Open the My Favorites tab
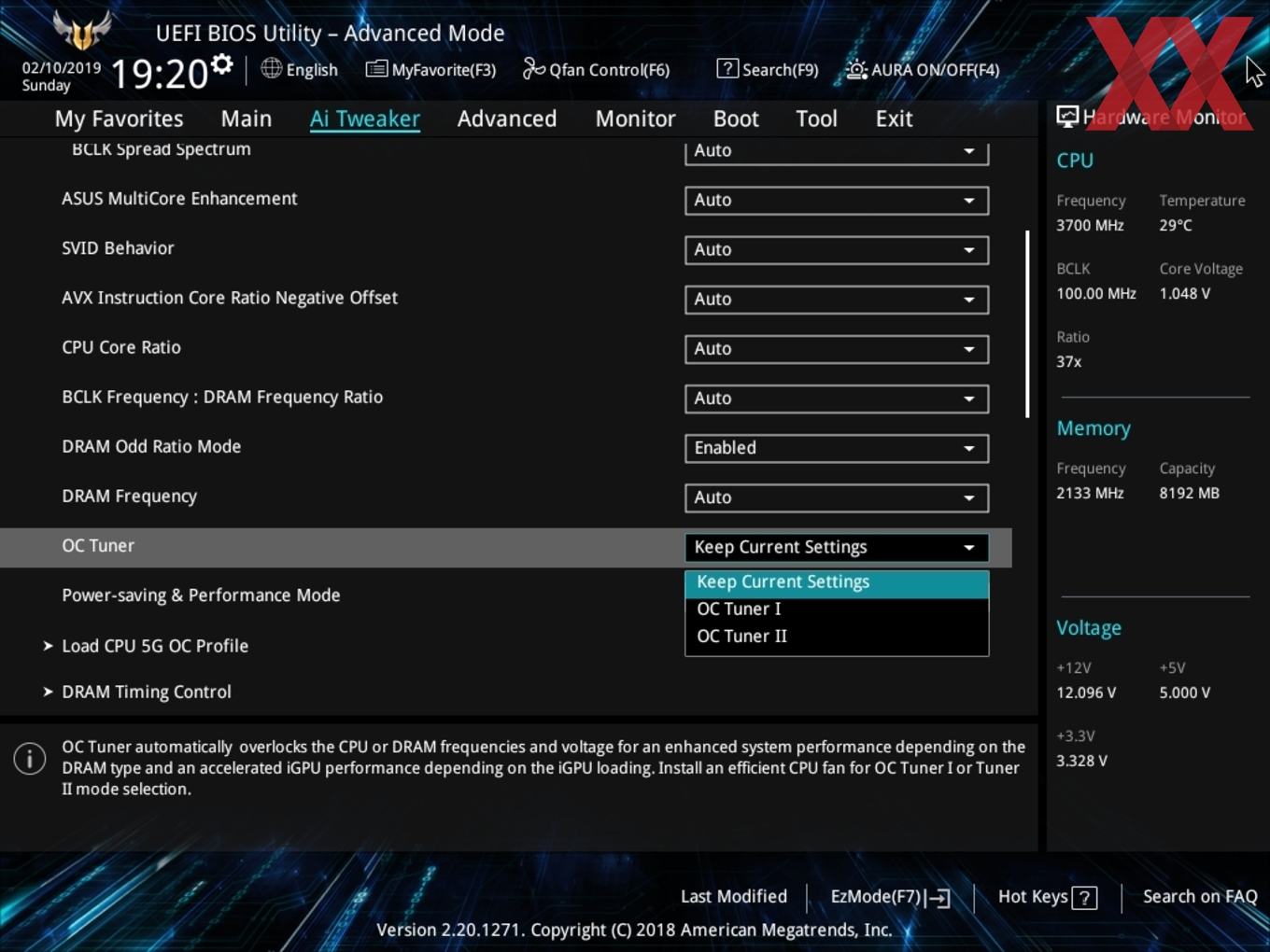1270x952 pixels. pyautogui.click(x=119, y=119)
